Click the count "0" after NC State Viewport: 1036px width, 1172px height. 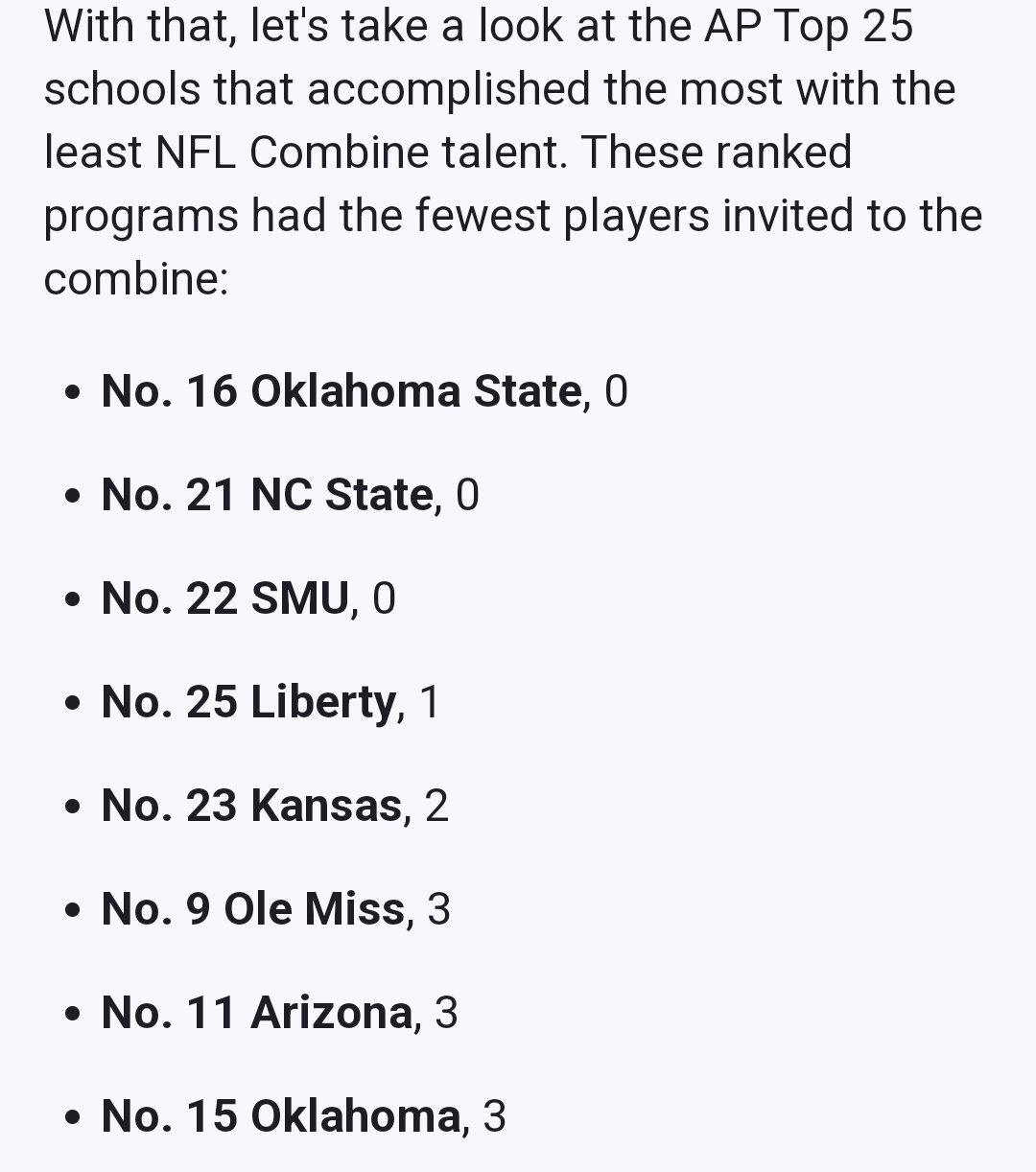point(467,495)
